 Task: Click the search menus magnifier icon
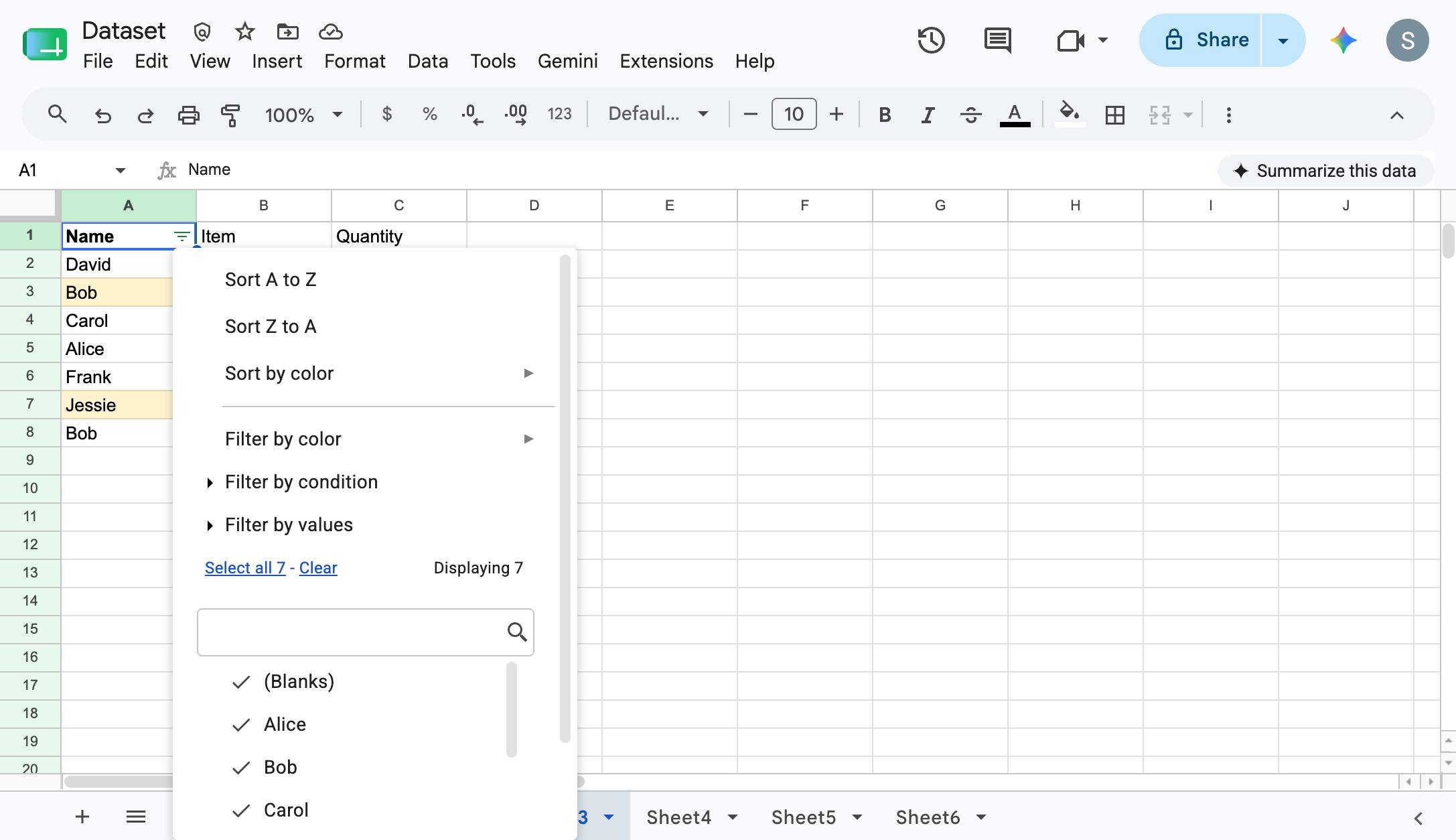click(x=58, y=115)
